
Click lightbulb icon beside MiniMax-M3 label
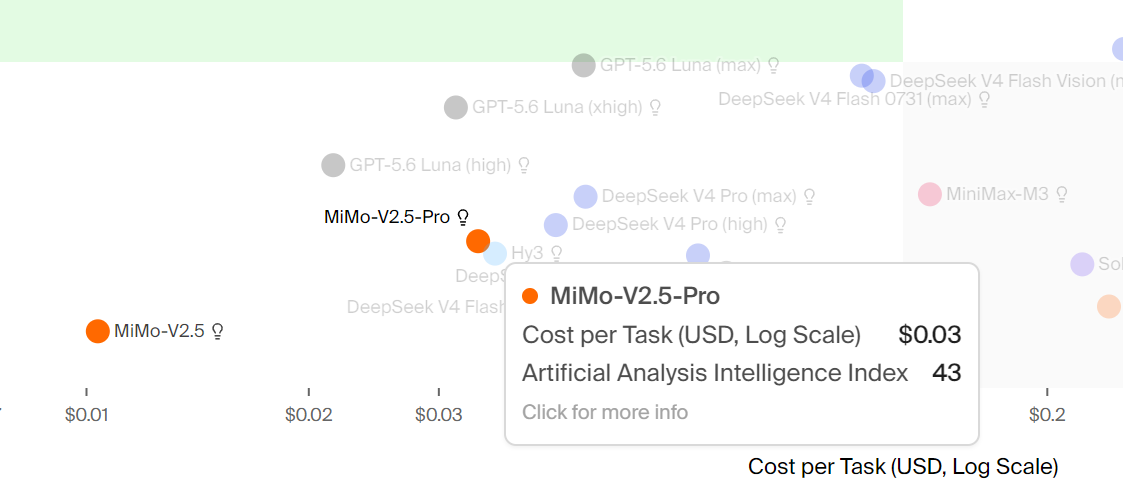click(x=1062, y=193)
